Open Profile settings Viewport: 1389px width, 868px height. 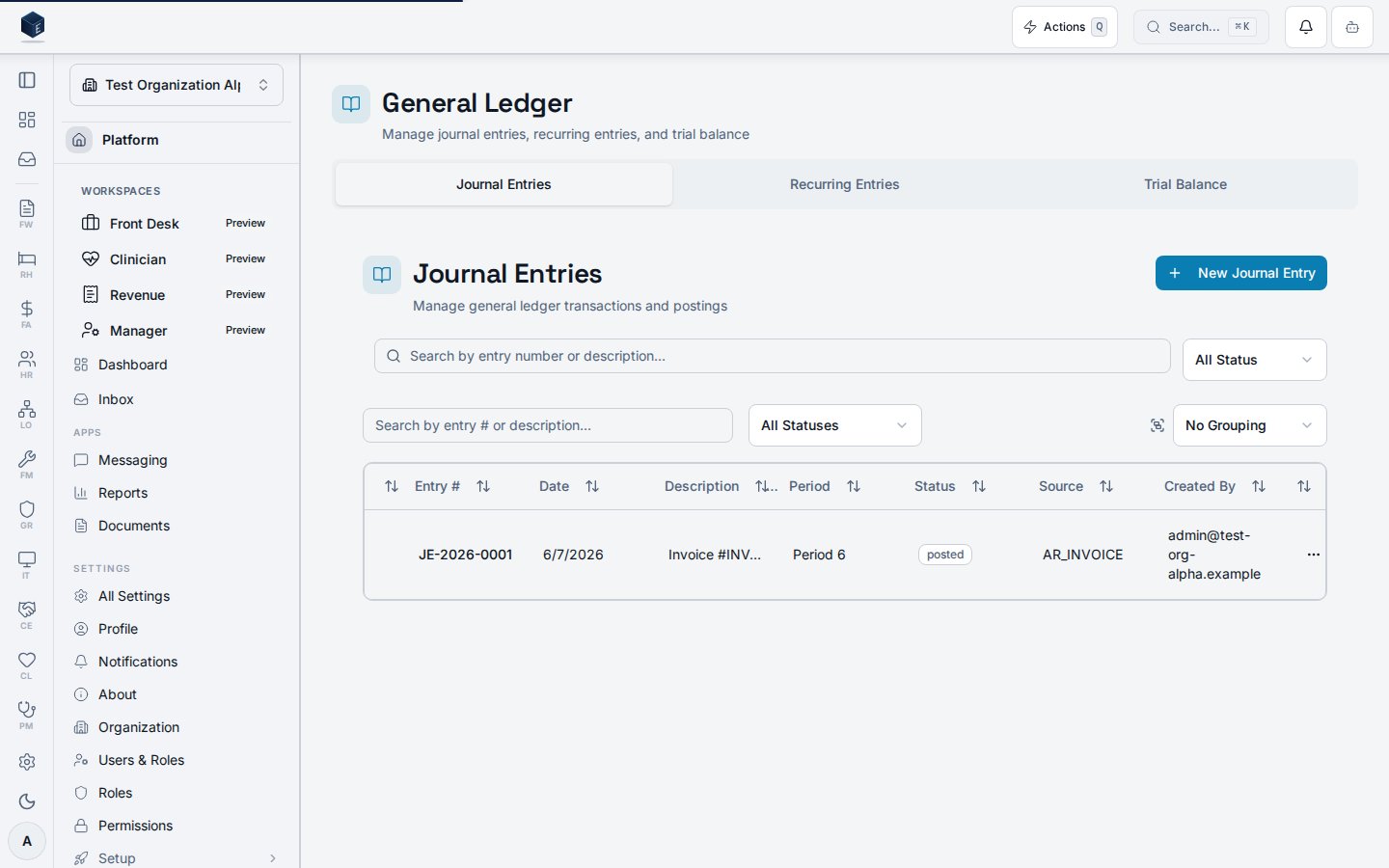click(x=177, y=629)
